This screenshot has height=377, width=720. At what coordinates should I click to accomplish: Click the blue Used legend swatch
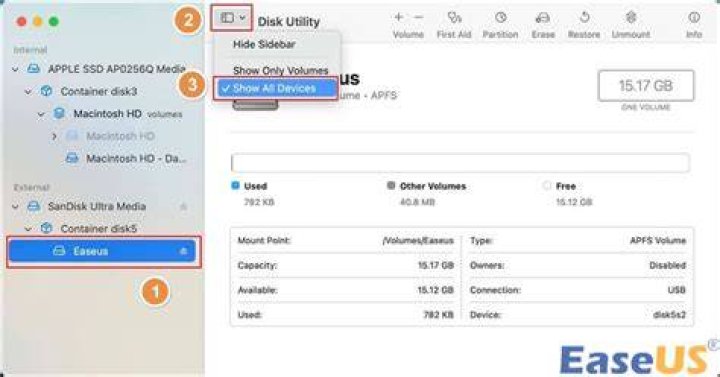(235, 186)
